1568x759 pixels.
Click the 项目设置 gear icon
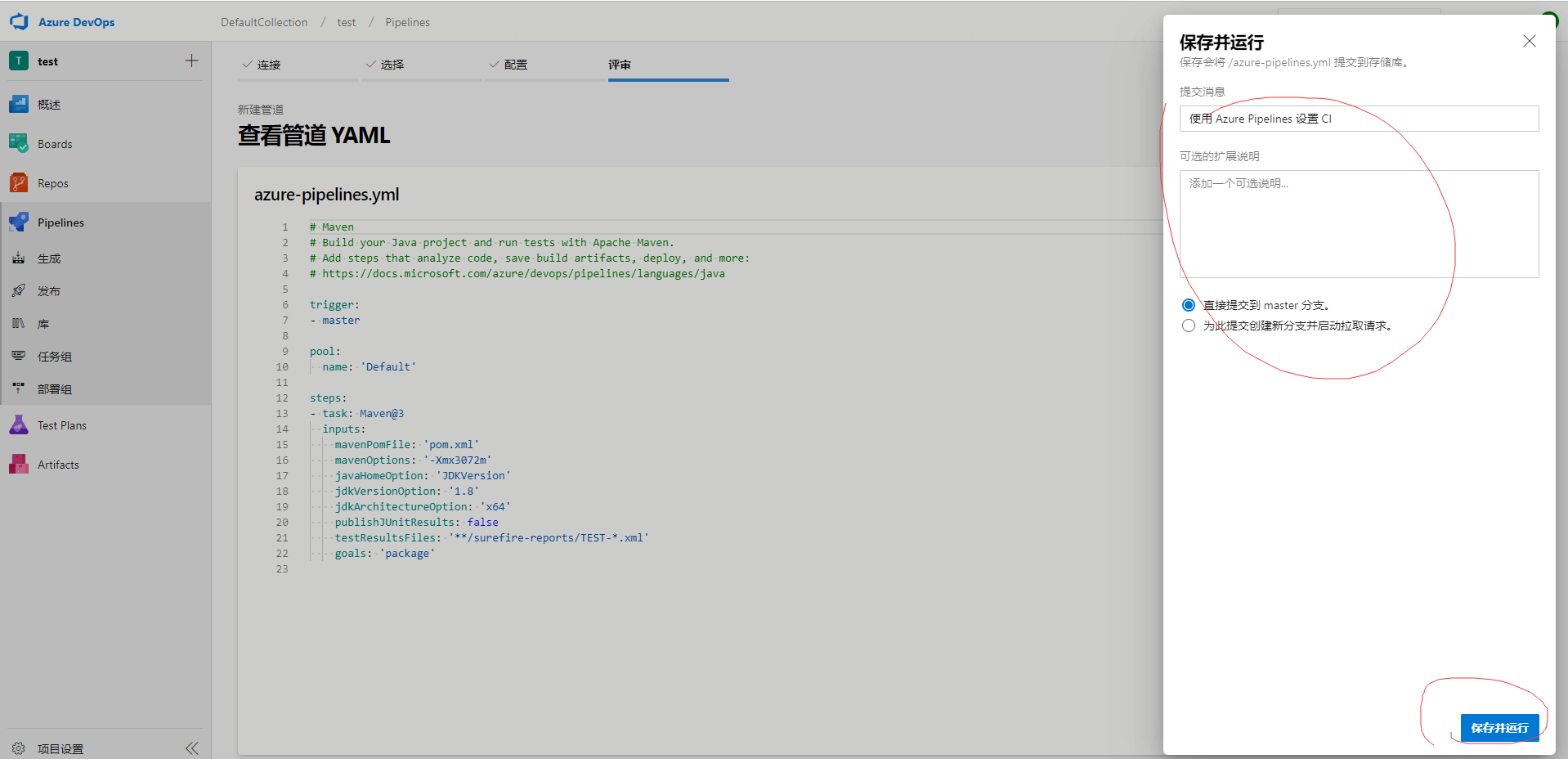pos(19,748)
